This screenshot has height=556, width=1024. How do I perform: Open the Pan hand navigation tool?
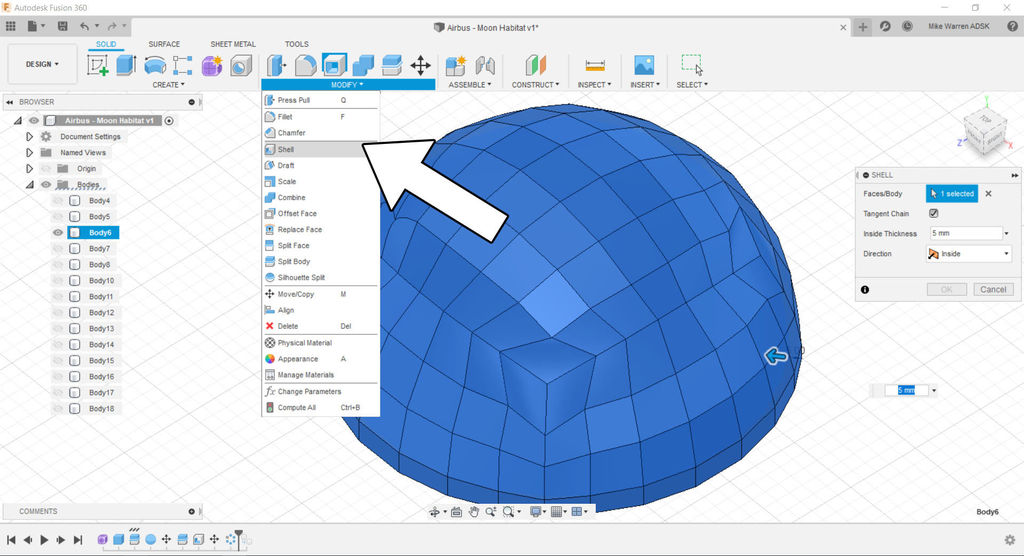click(x=473, y=512)
